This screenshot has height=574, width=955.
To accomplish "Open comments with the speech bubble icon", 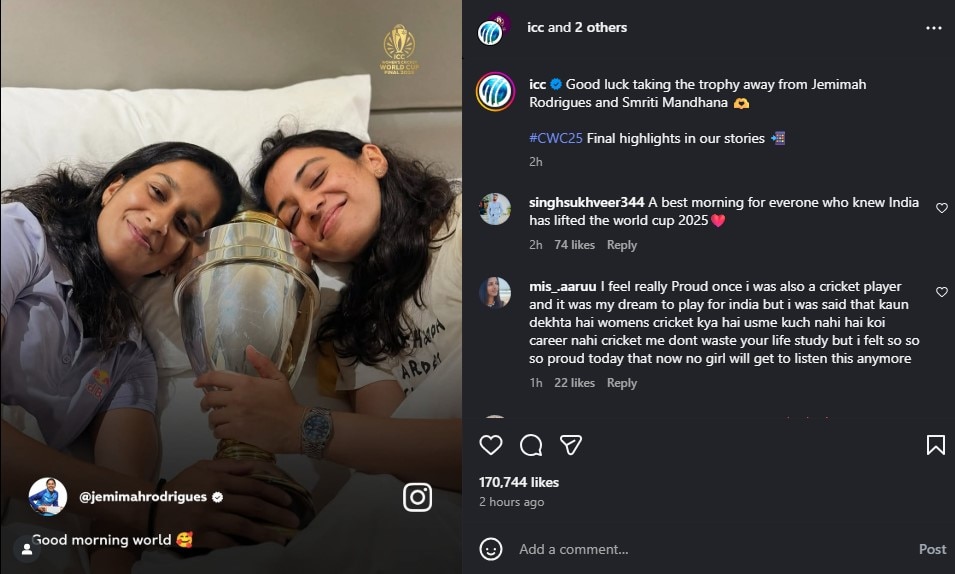I will click(x=531, y=445).
